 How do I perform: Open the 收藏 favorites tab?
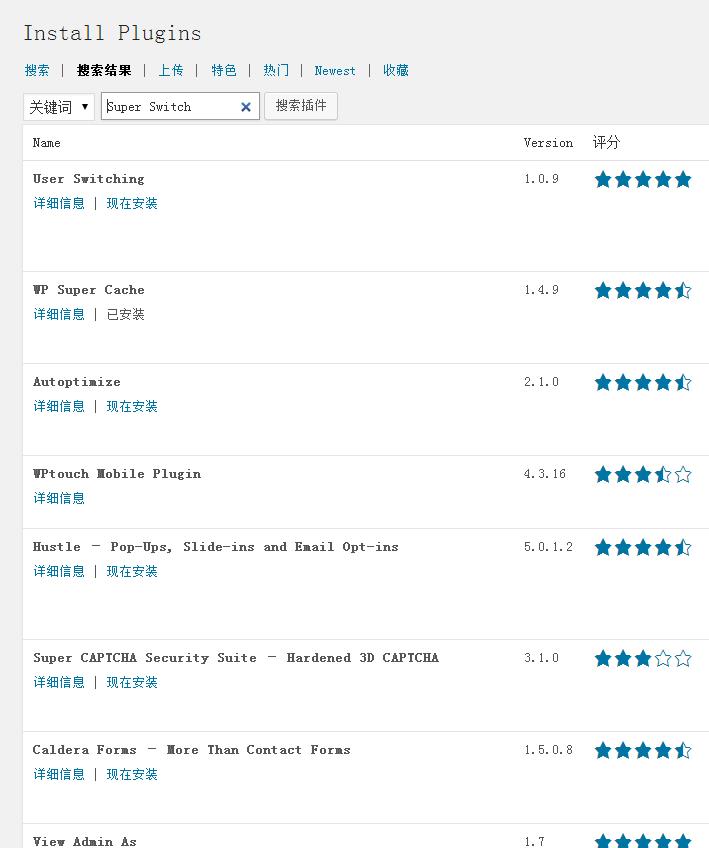tap(396, 70)
